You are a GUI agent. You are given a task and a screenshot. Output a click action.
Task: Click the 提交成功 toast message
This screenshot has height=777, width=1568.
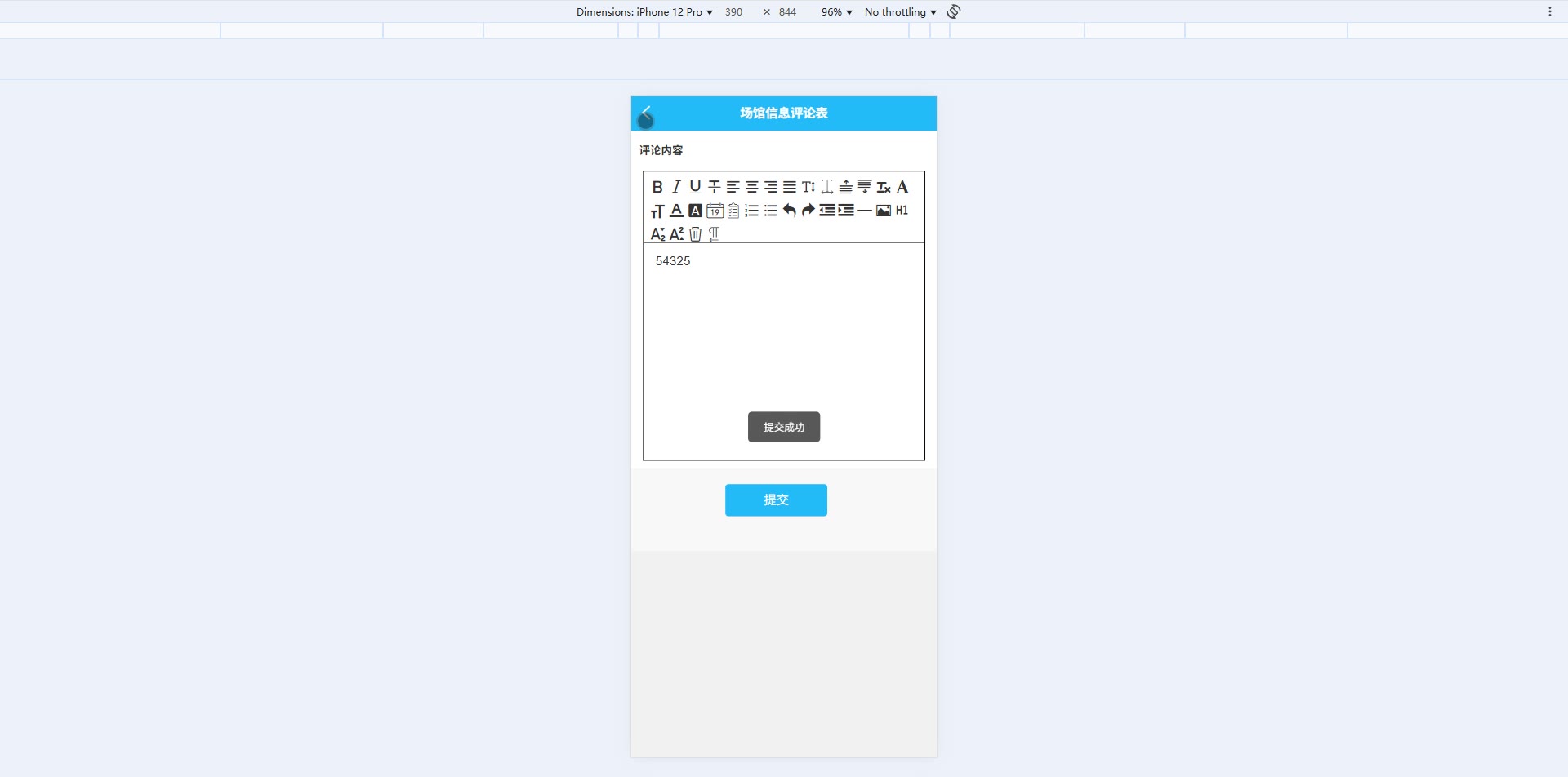784,427
